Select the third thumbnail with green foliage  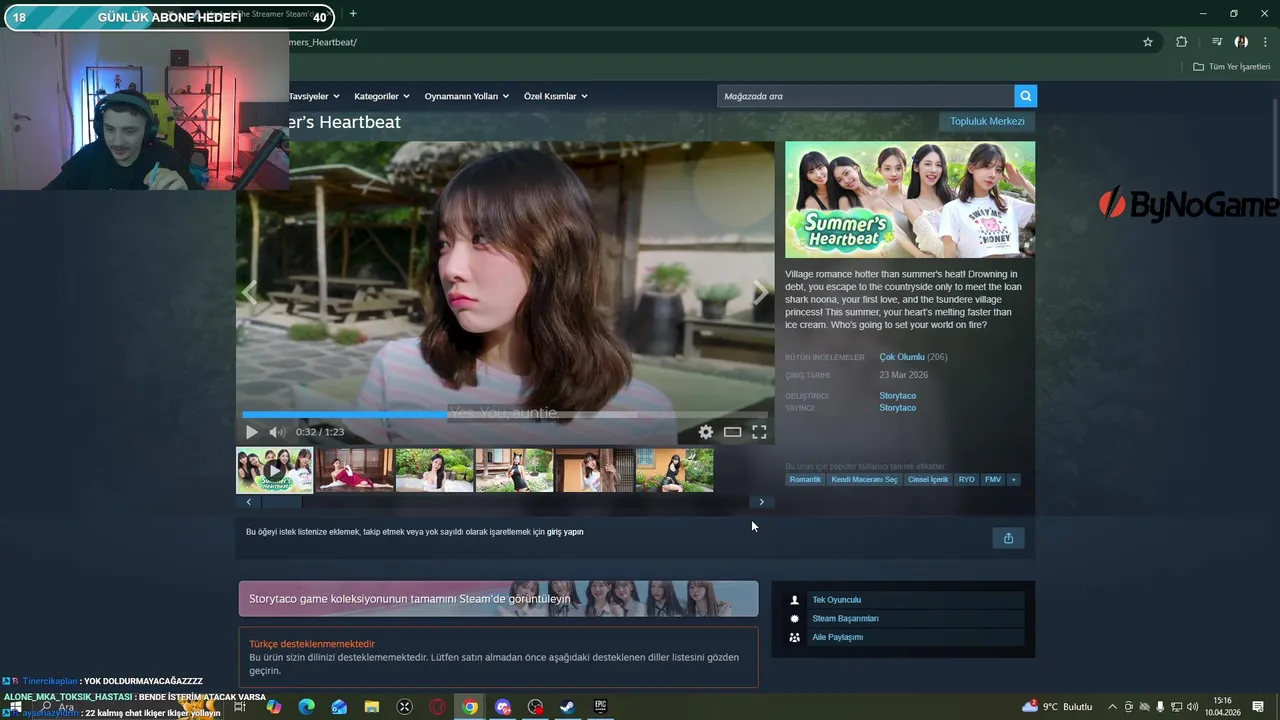(x=434, y=470)
